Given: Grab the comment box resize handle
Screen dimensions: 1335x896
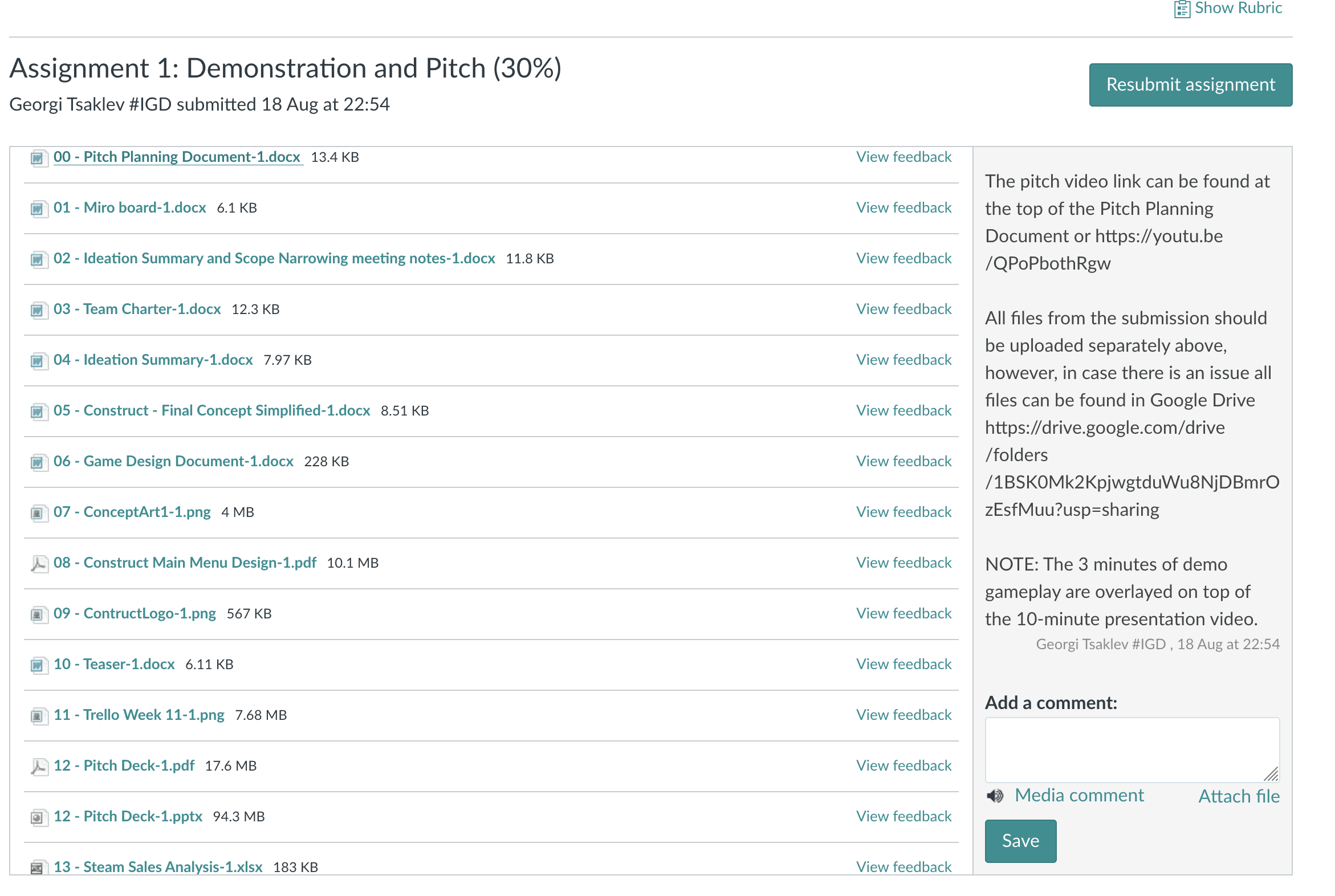Looking at the screenshot, I should (x=1272, y=775).
